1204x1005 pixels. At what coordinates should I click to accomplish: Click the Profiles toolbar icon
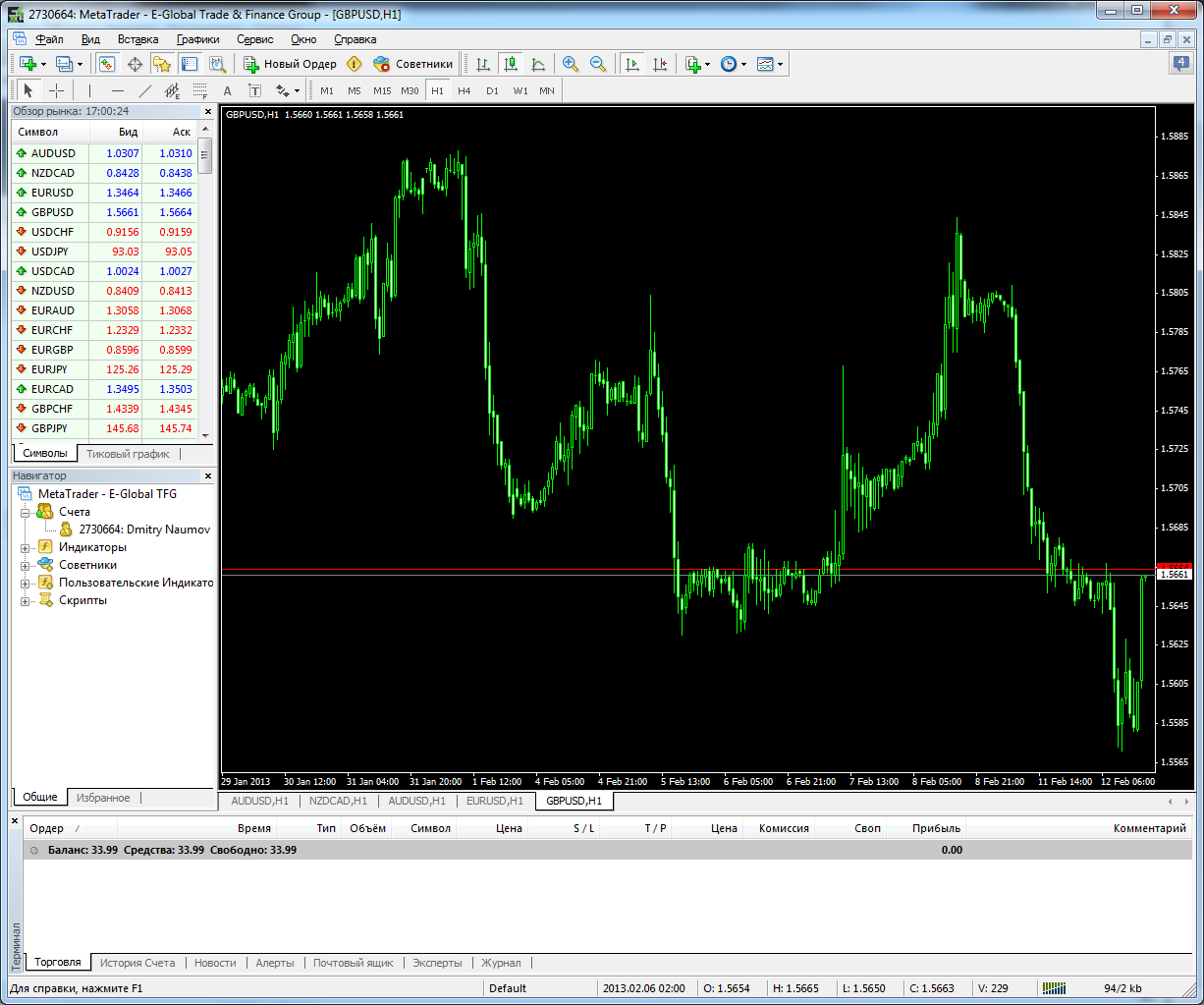pos(65,64)
